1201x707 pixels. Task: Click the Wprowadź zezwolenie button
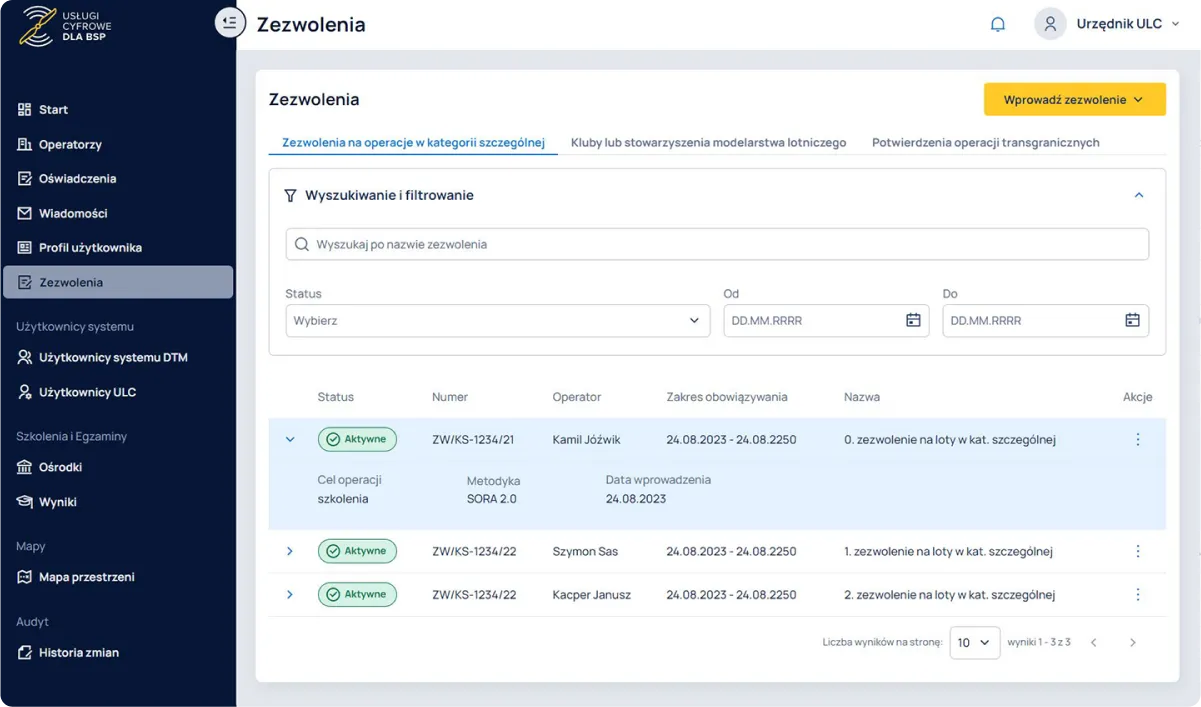point(1074,100)
